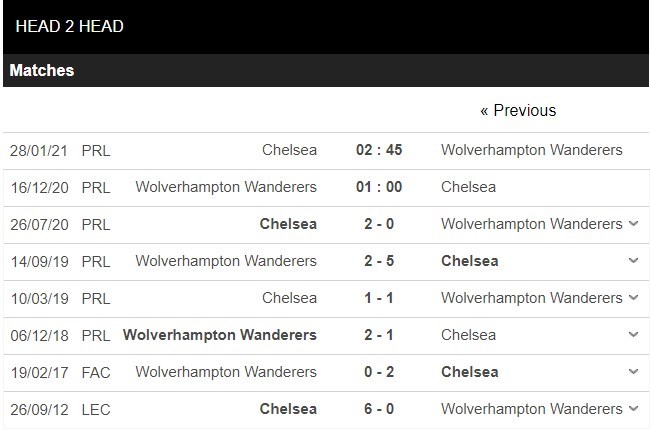Image resolution: width=650 pixels, height=431 pixels.
Task: Expand the 26/07/20 Chelsea 2-0 match row
Action: (632, 224)
